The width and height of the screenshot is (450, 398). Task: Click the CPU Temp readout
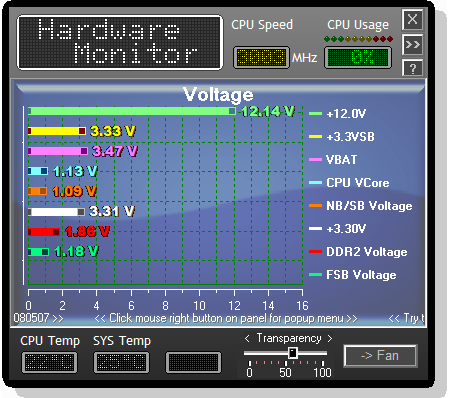(x=49, y=362)
